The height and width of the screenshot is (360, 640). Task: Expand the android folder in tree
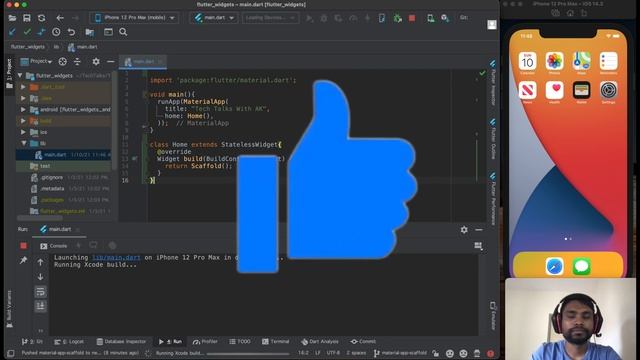(x=23, y=109)
